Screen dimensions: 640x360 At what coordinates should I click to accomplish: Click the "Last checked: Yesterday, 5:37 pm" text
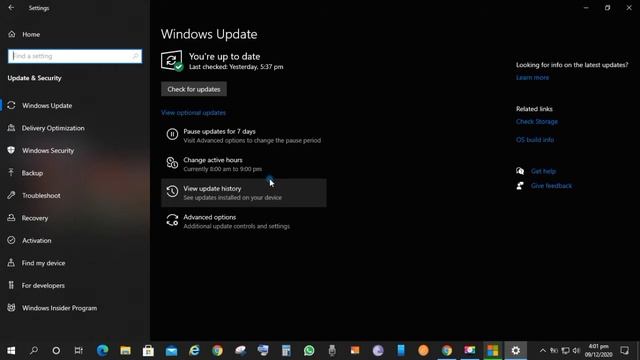point(236,67)
